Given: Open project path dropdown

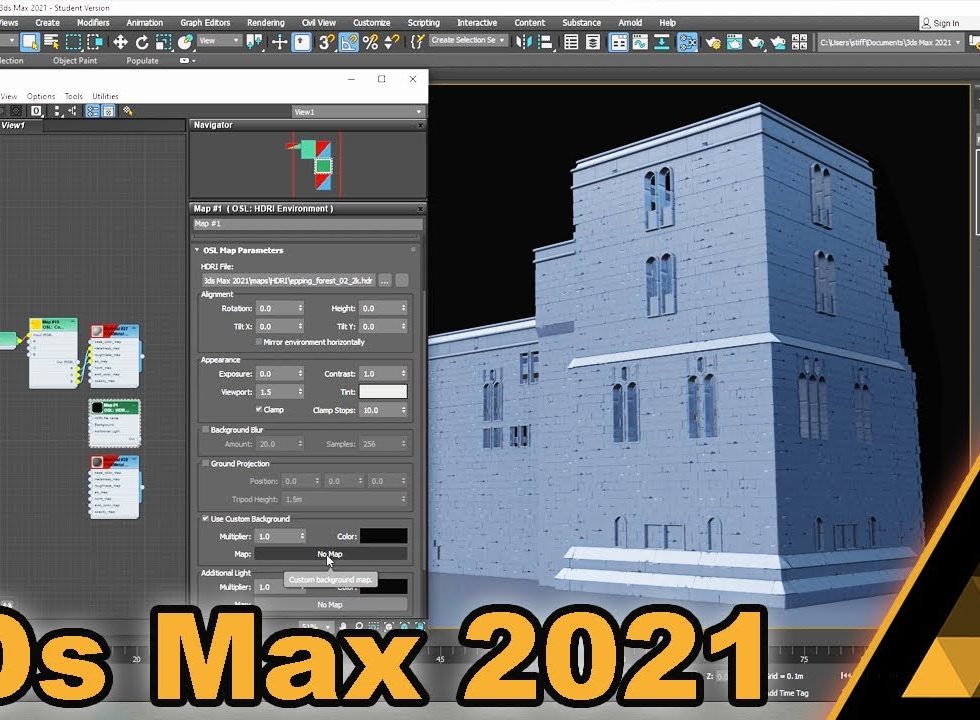Looking at the screenshot, I should click(x=890, y=42).
